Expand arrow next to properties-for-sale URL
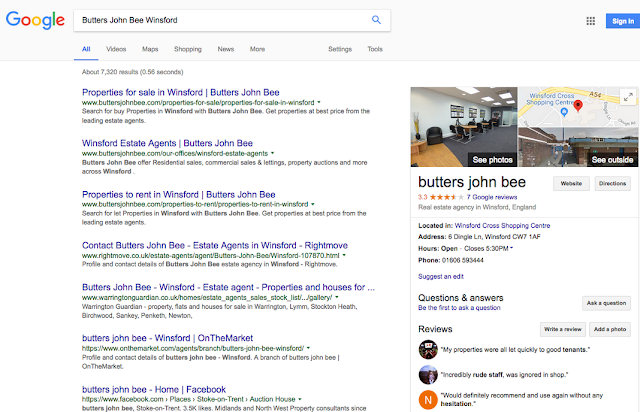 point(319,102)
